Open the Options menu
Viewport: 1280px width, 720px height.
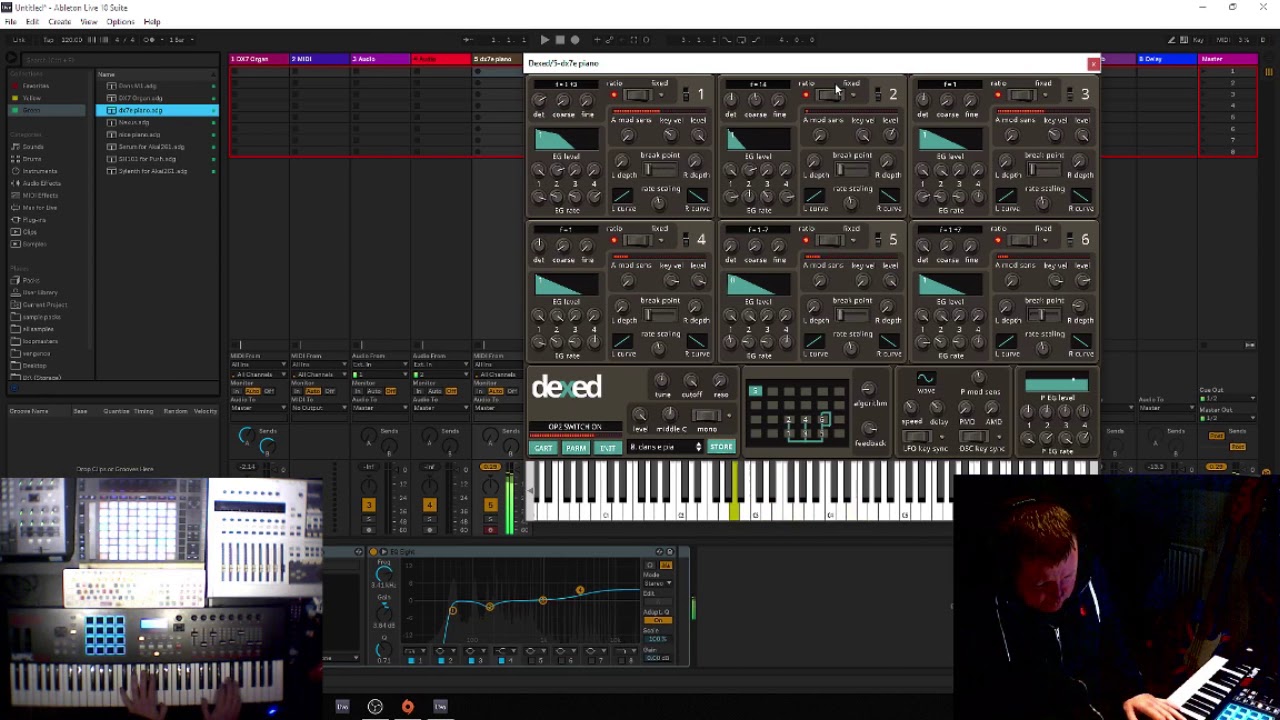tap(120, 22)
